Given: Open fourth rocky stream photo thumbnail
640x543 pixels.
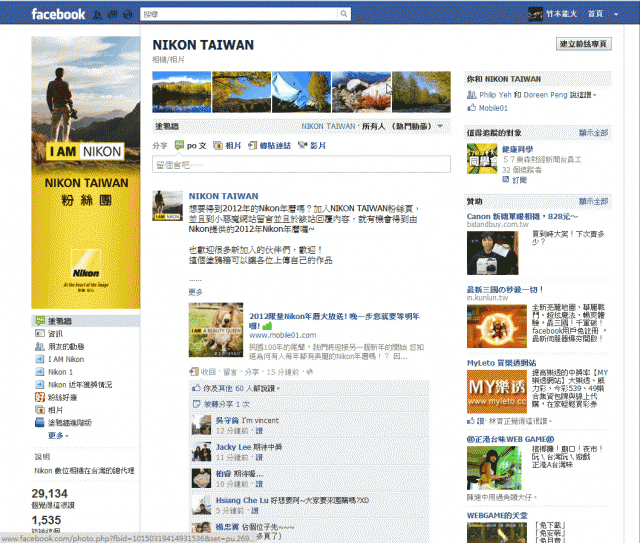Looking at the screenshot, I should [x=362, y=92].
